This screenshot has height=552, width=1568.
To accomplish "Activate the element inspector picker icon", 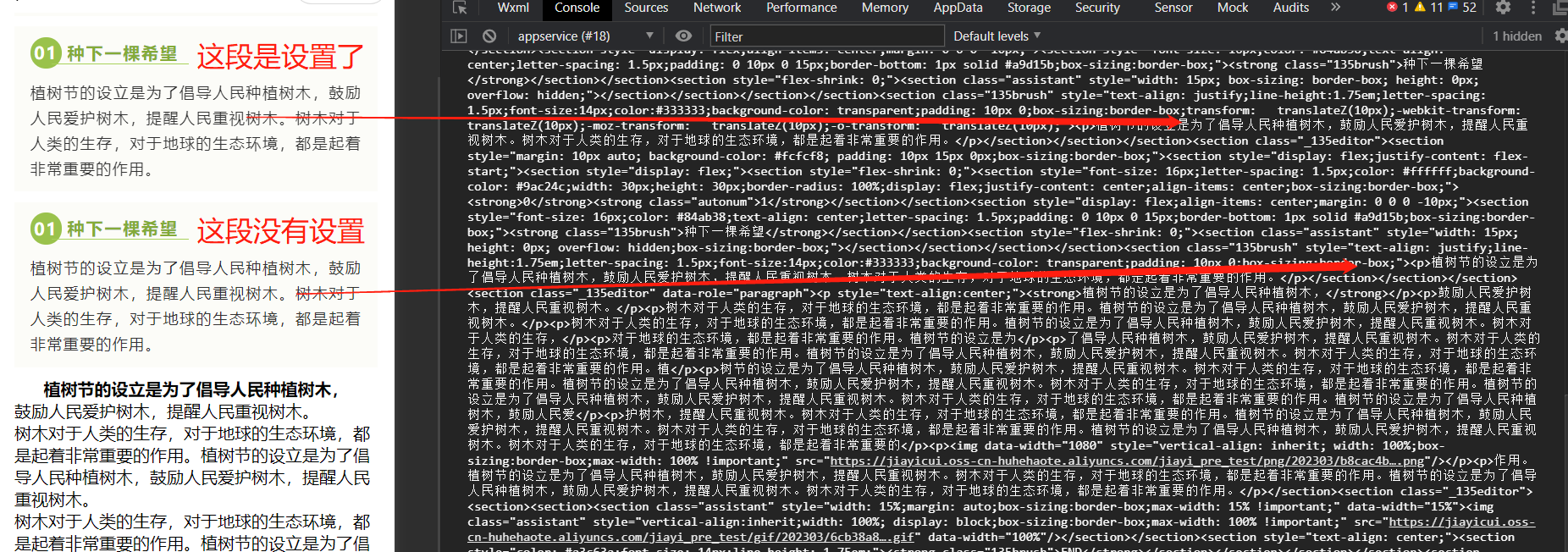I will point(460,8).
